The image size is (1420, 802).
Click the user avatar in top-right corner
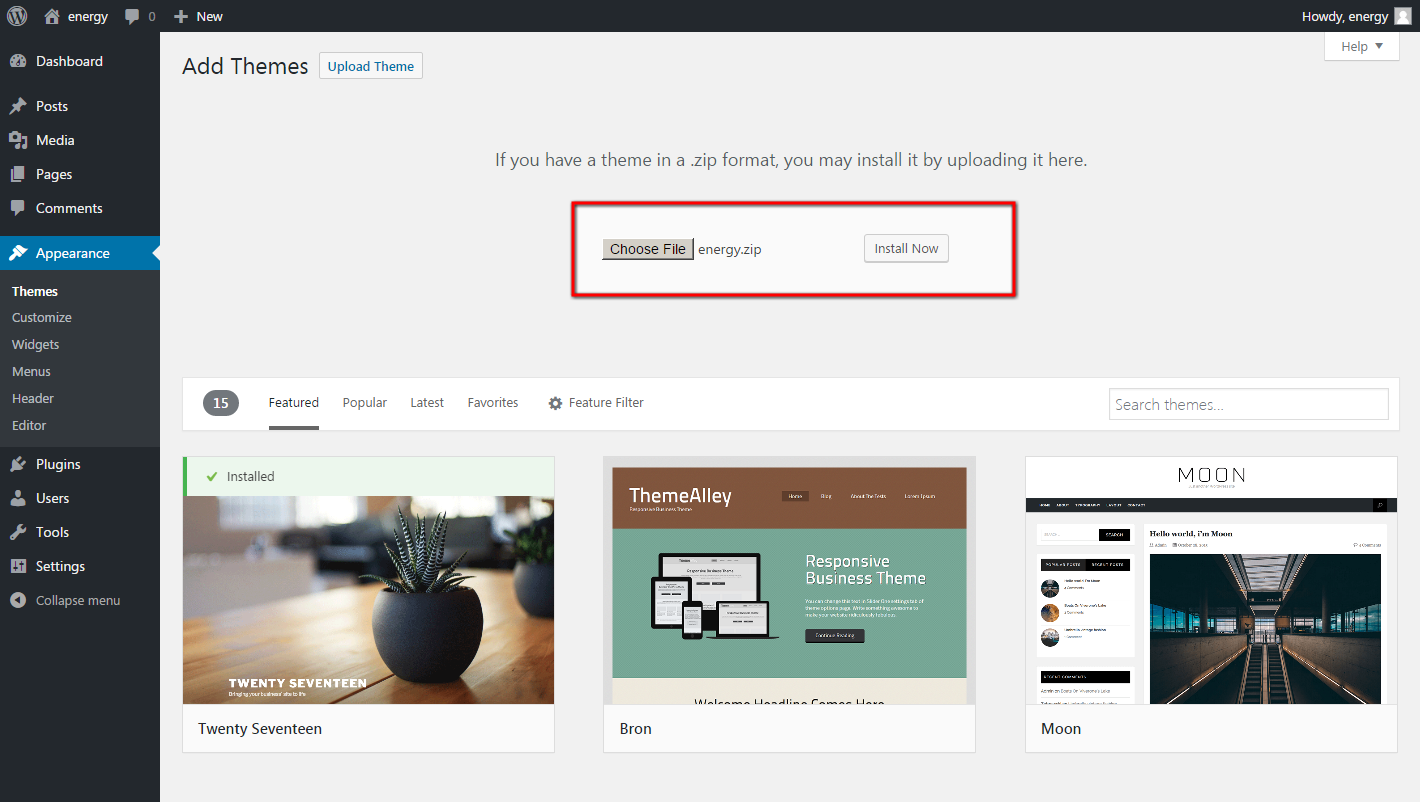click(1403, 16)
